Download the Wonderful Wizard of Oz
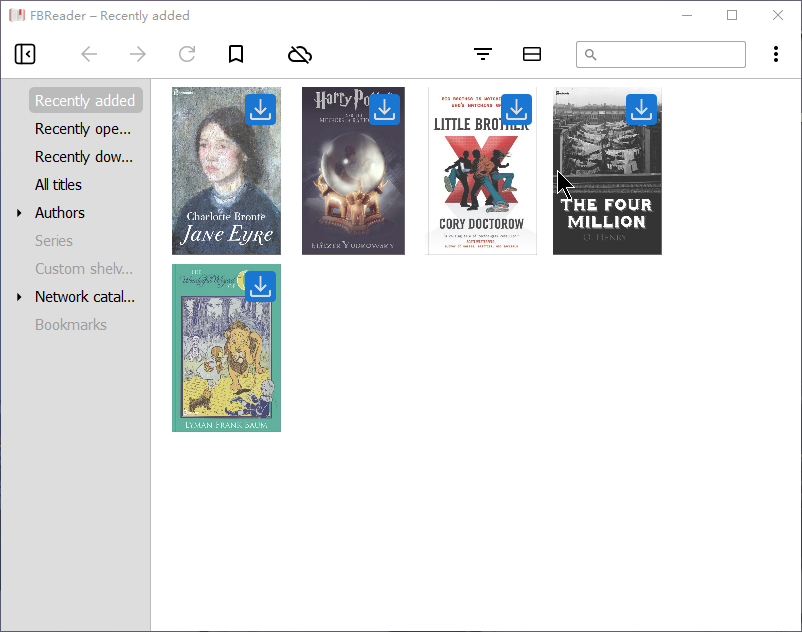The height and width of the screenshot is (632, 802). point(261,286)
